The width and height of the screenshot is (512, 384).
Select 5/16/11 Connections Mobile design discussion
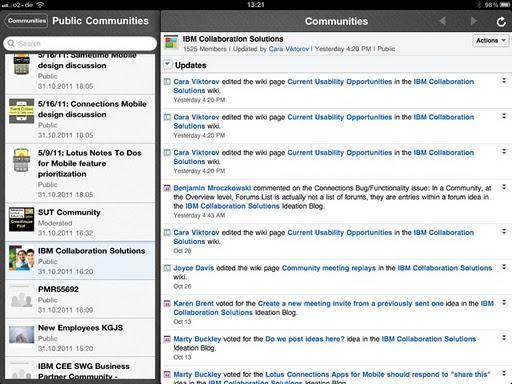click(x=80, y=119)
